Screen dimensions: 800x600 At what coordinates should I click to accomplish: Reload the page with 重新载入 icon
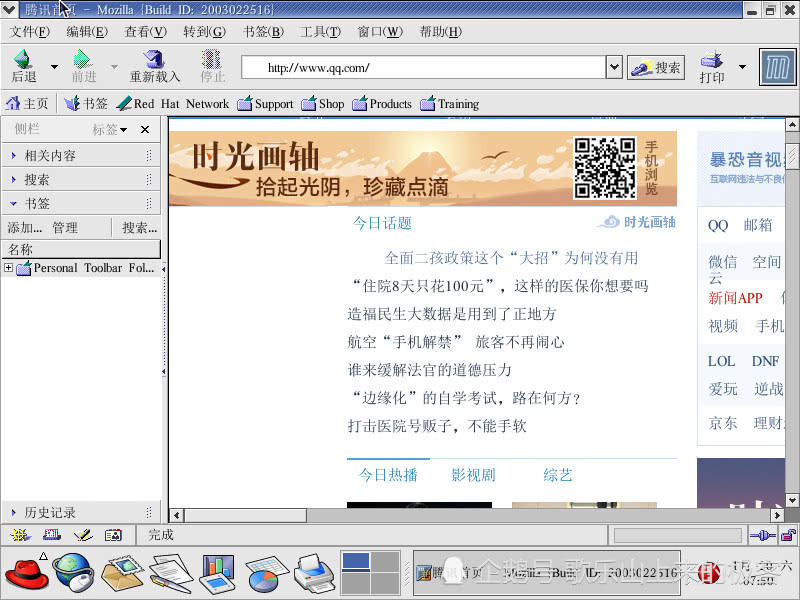[154, 59]
